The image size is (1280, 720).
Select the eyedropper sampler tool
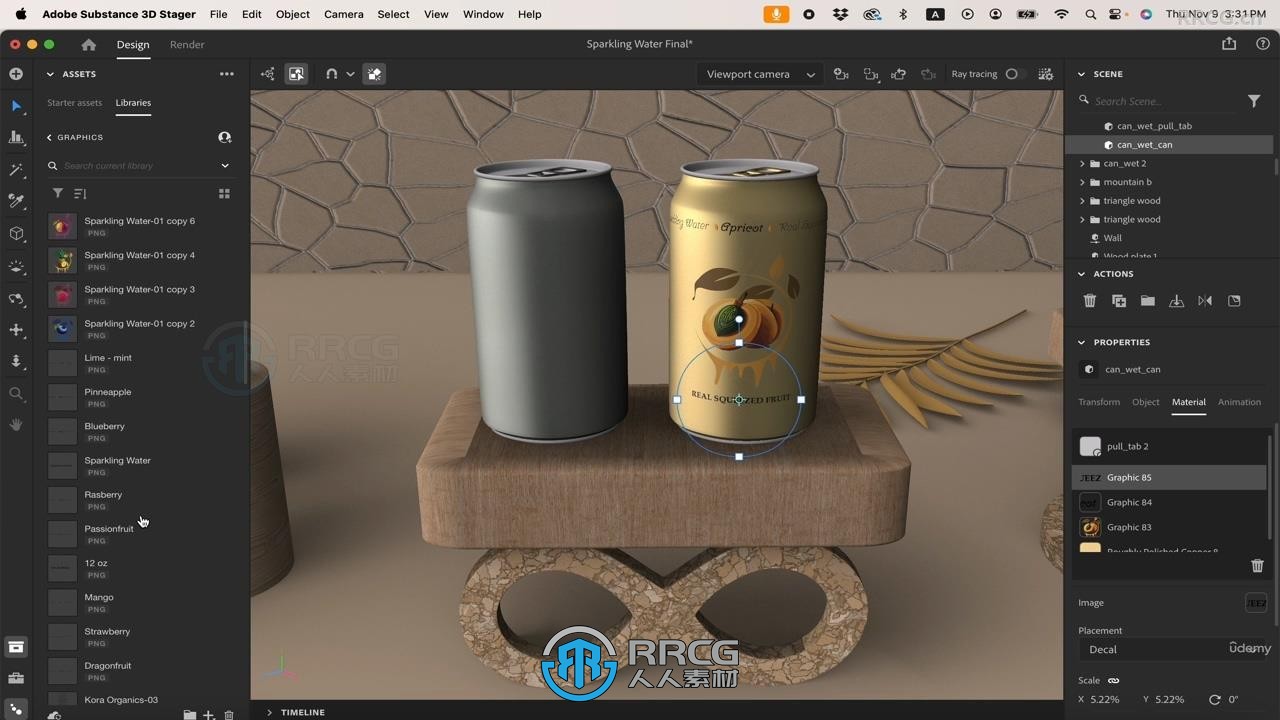pyautogui.click(x=16, y=201)
